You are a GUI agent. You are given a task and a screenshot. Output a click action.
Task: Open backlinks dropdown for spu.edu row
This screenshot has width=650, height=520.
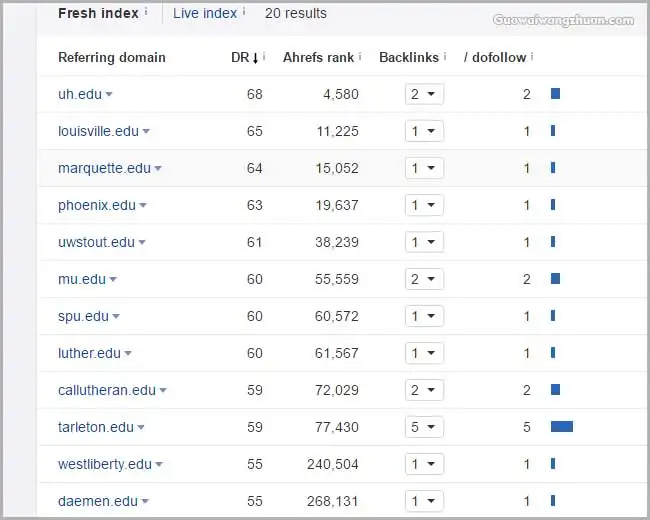coord(424,316)
